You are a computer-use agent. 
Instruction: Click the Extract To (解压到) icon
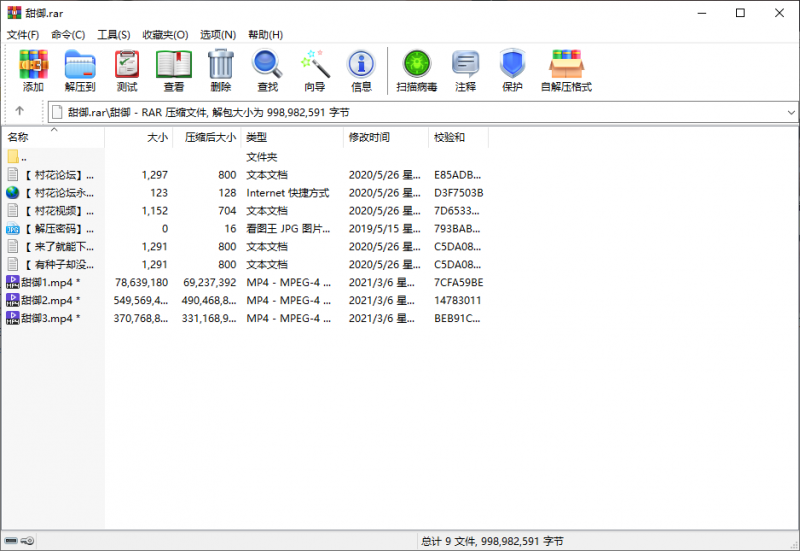(x=79, y=70)
